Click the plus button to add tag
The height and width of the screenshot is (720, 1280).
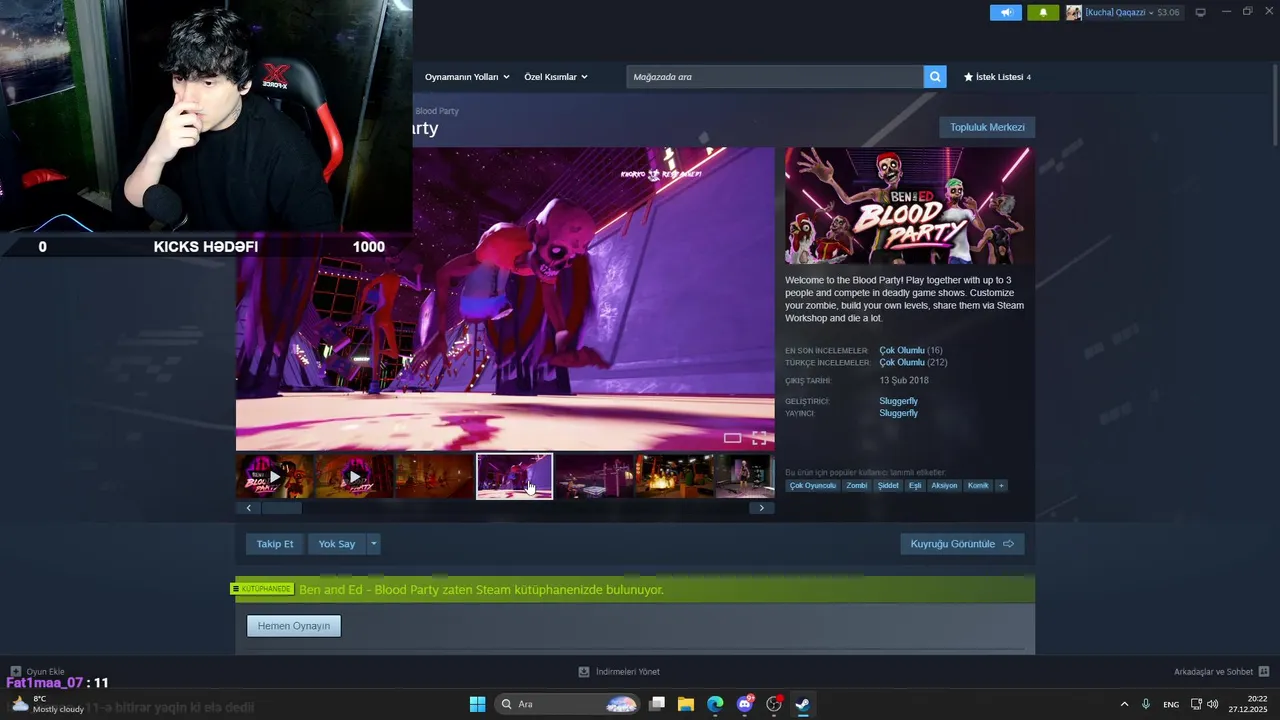(x=1001, y=486)
